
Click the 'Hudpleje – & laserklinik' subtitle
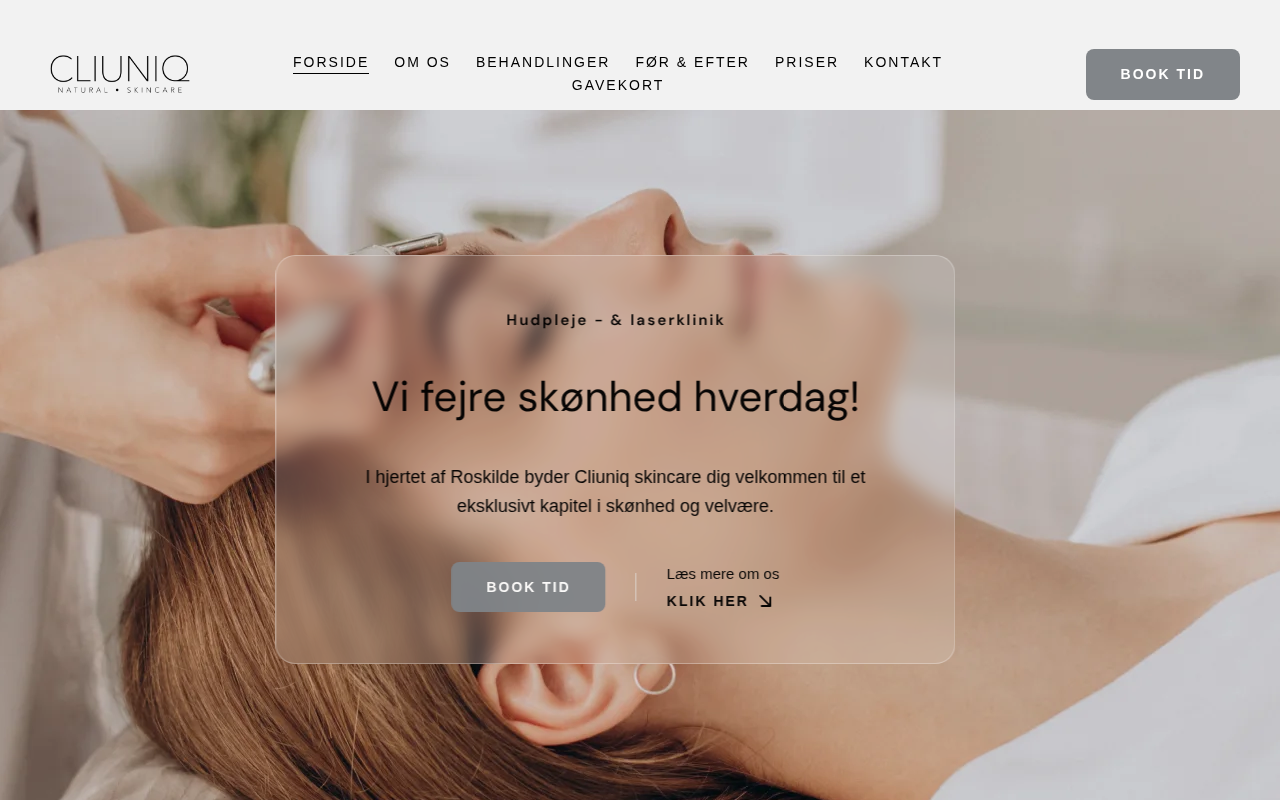[x=615, y=320]
